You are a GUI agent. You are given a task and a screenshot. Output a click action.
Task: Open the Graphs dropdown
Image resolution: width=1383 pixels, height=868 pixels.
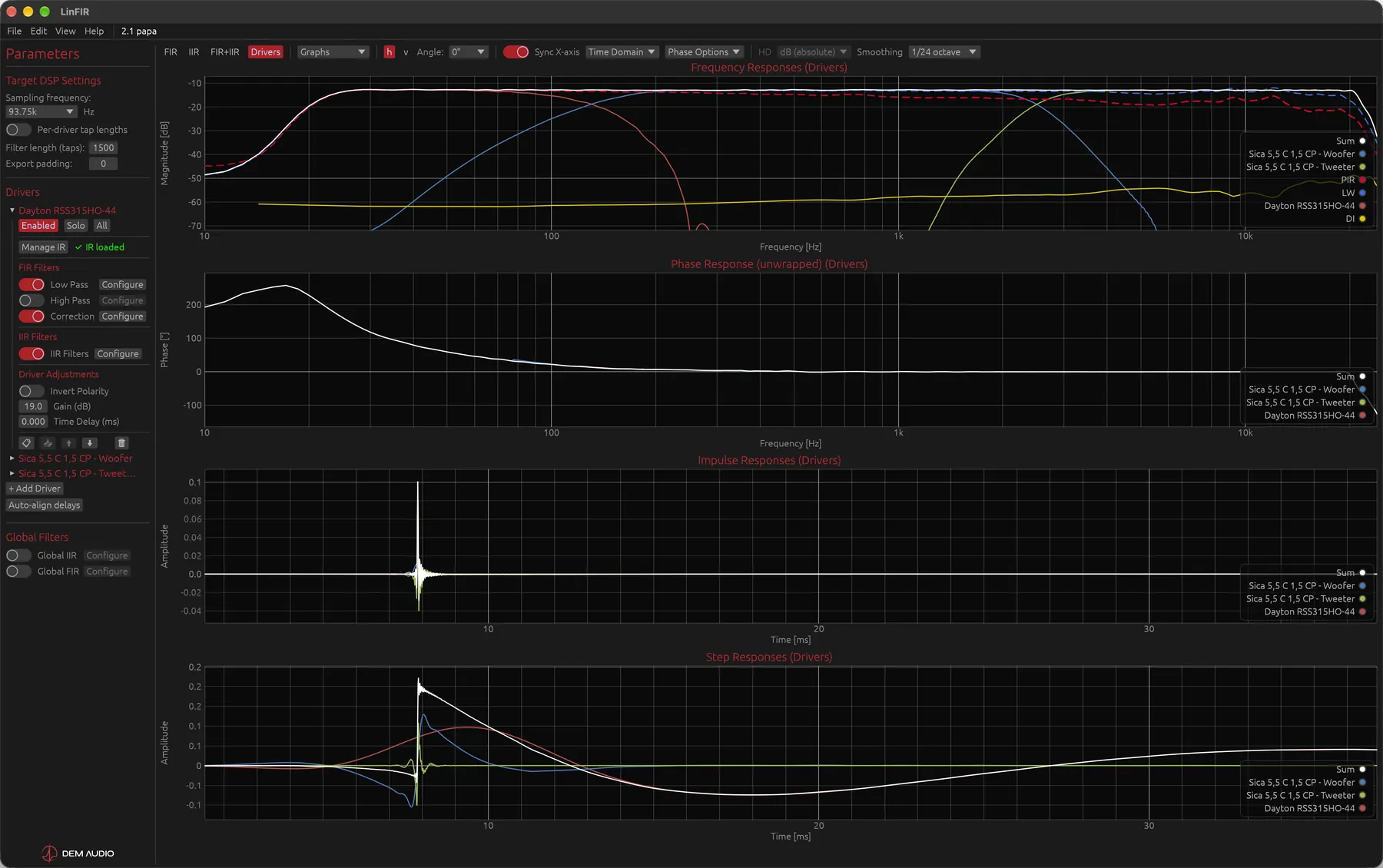click(x=333, y=52)
